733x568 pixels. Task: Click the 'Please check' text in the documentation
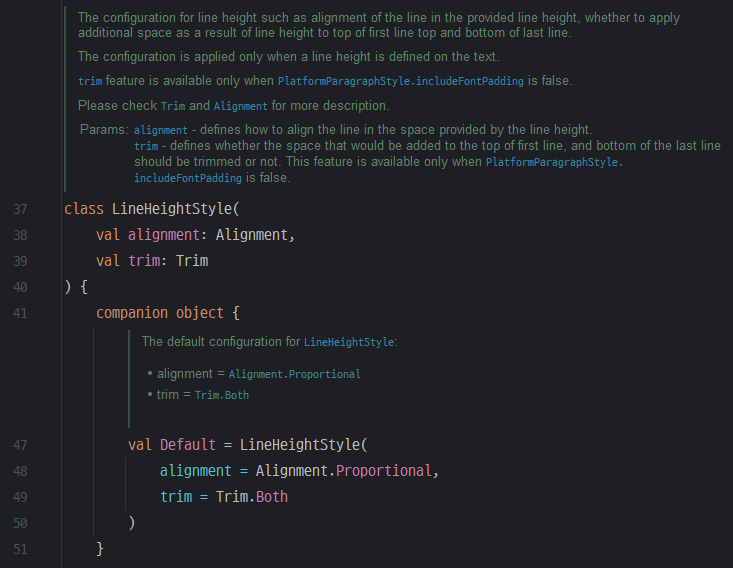pyautogui.click(x=117, y=106)
